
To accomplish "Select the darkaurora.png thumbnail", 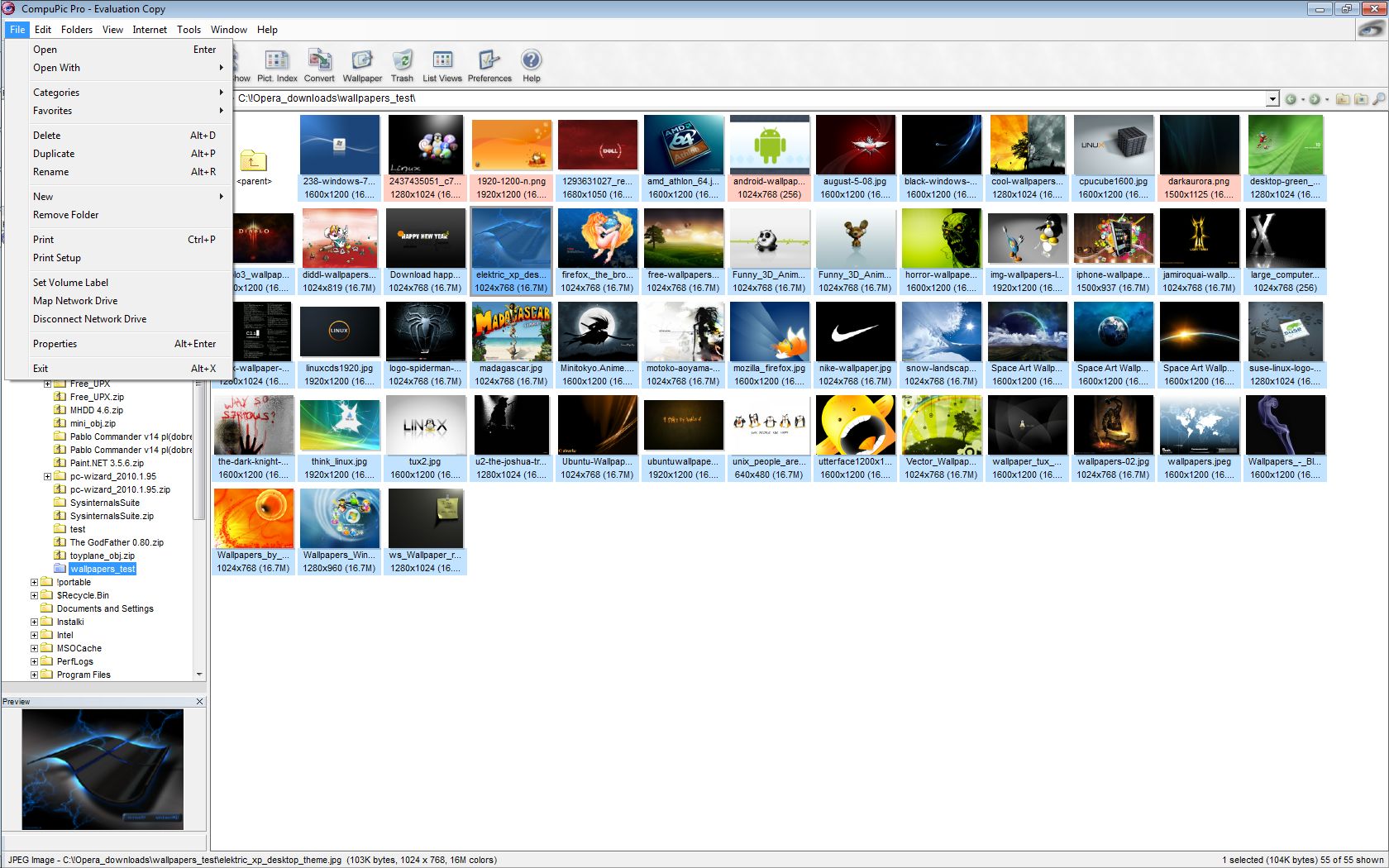I will (x=1200, y=158).
